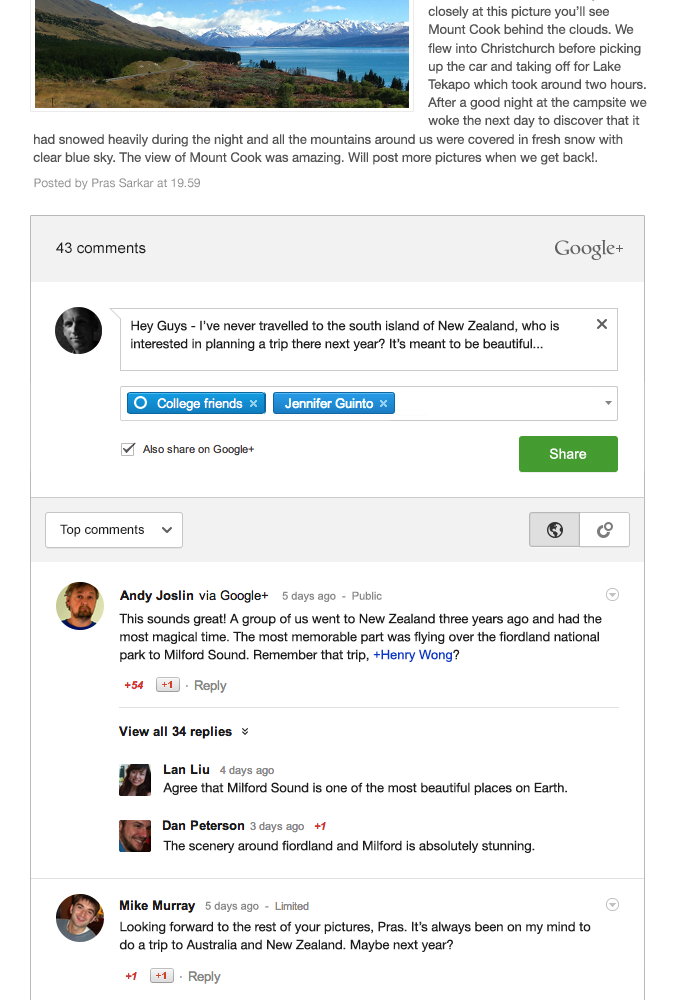This screenshot has height=1000, width=675.
Task: Remove Jennifer Guinto chip
Action: 383,404
